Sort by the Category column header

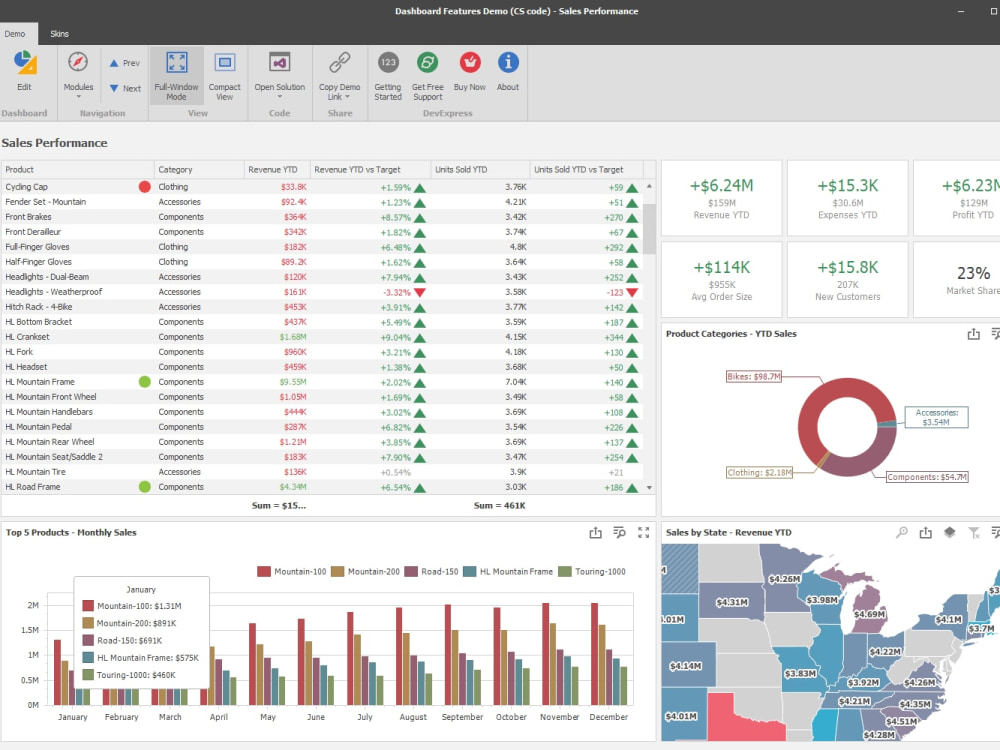199,170
